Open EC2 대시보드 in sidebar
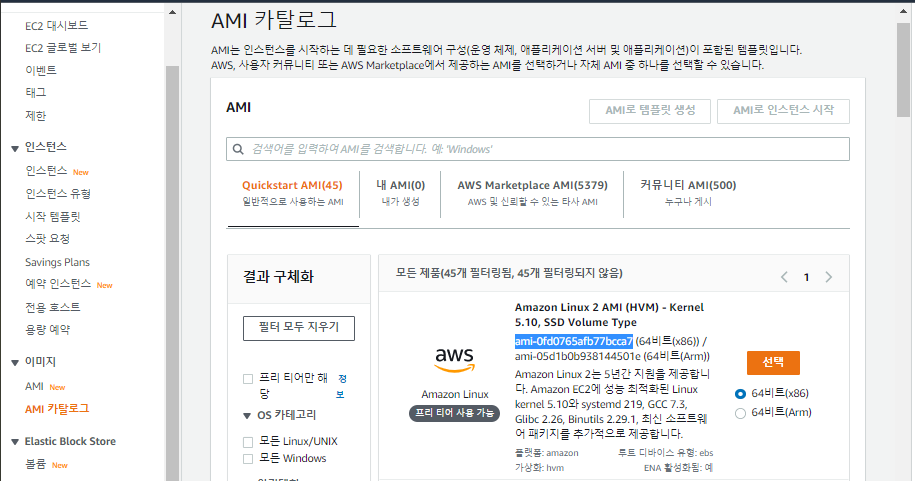 pyautogui.click(x=56, y=26)
